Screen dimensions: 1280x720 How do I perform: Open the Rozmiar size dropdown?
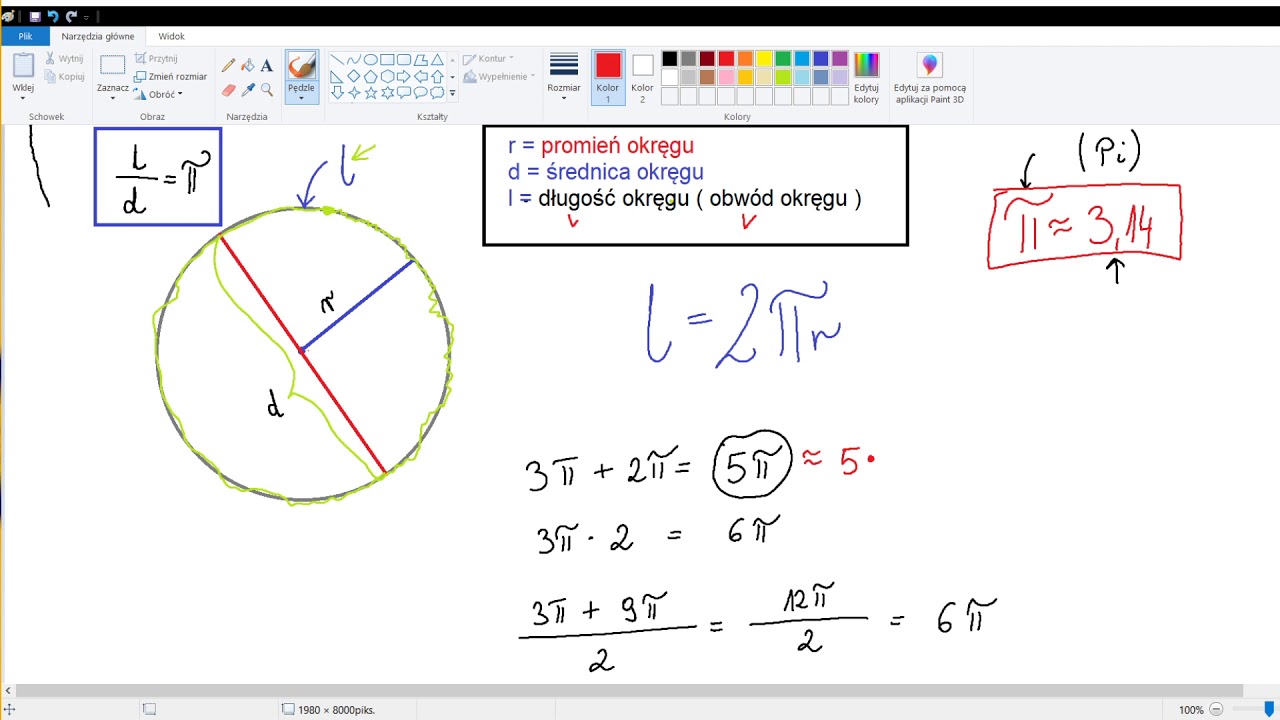564,78
